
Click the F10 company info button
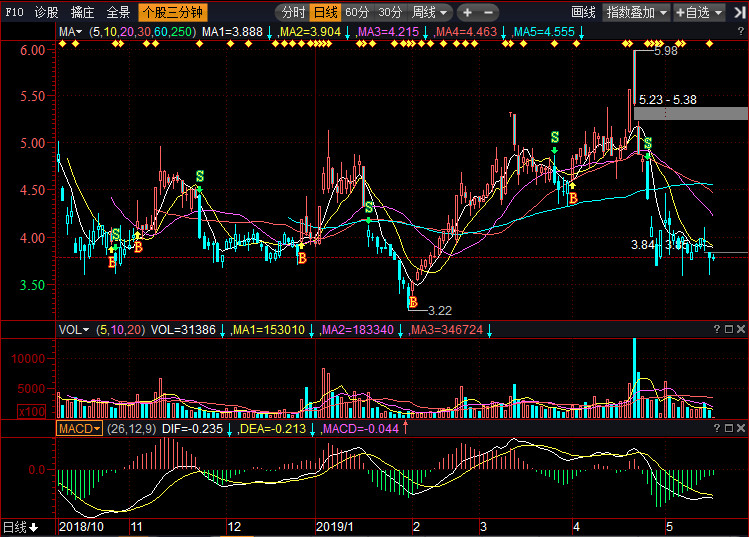pos(14,13)
